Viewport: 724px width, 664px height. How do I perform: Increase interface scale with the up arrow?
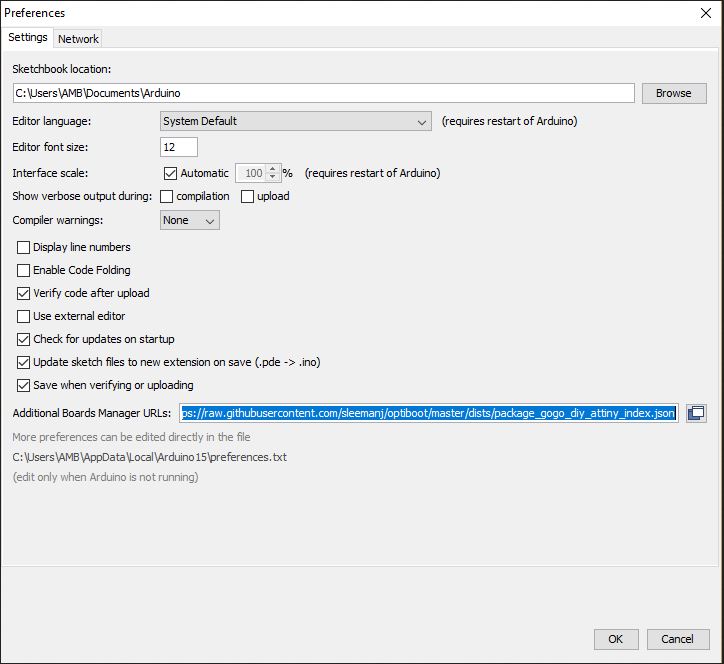point(272,169)
